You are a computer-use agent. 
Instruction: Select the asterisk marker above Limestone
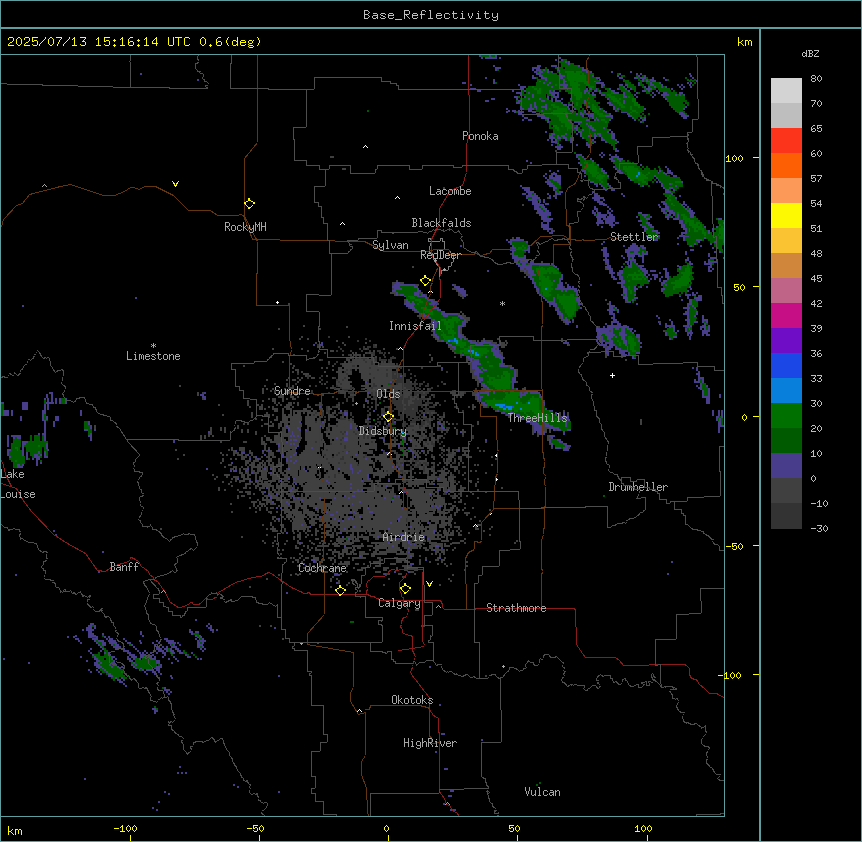pyautogui.click(x=153, y=346)
